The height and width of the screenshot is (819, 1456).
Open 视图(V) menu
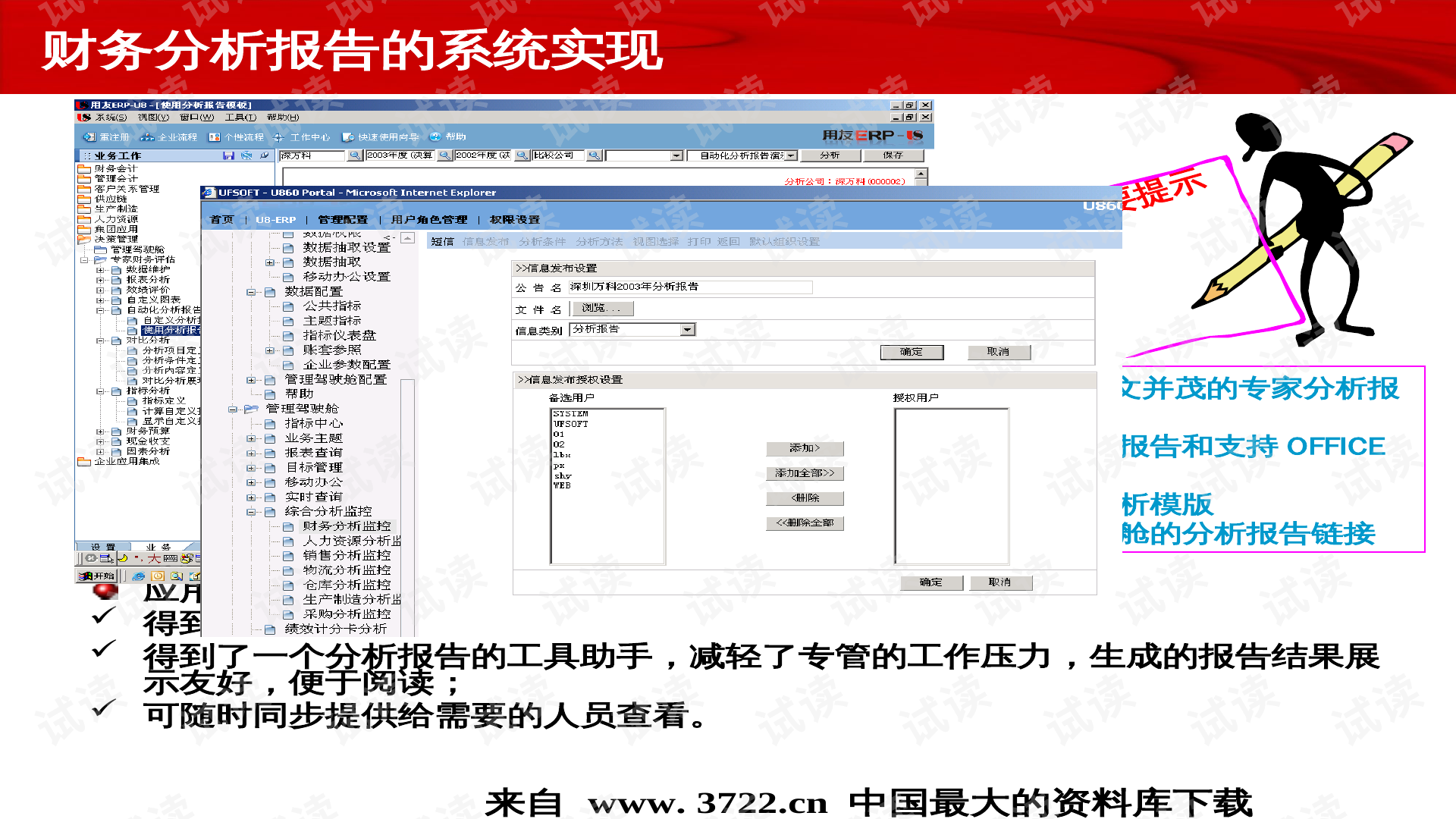point(153,118)
